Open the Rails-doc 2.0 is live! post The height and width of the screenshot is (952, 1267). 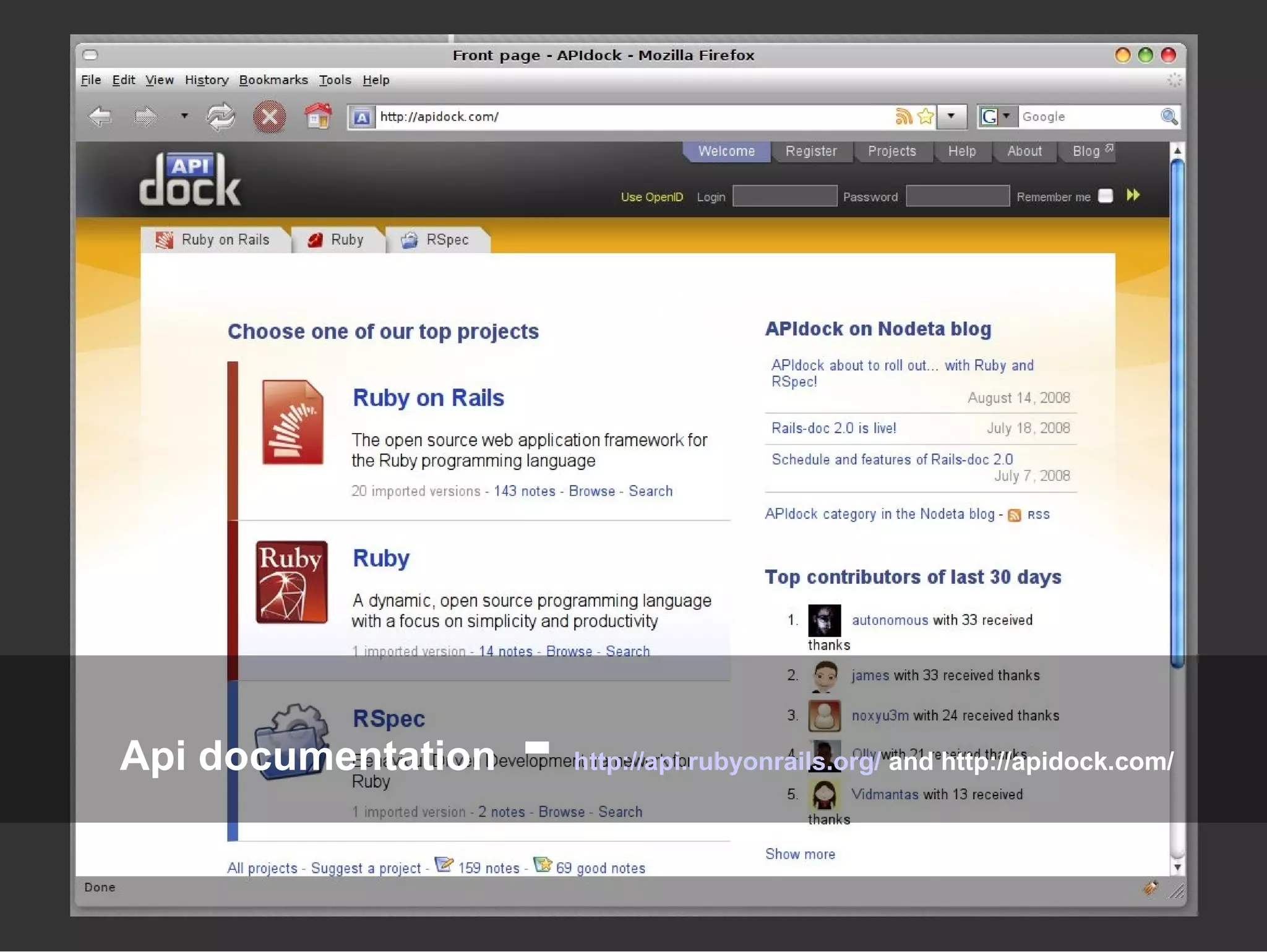(834, 428)
